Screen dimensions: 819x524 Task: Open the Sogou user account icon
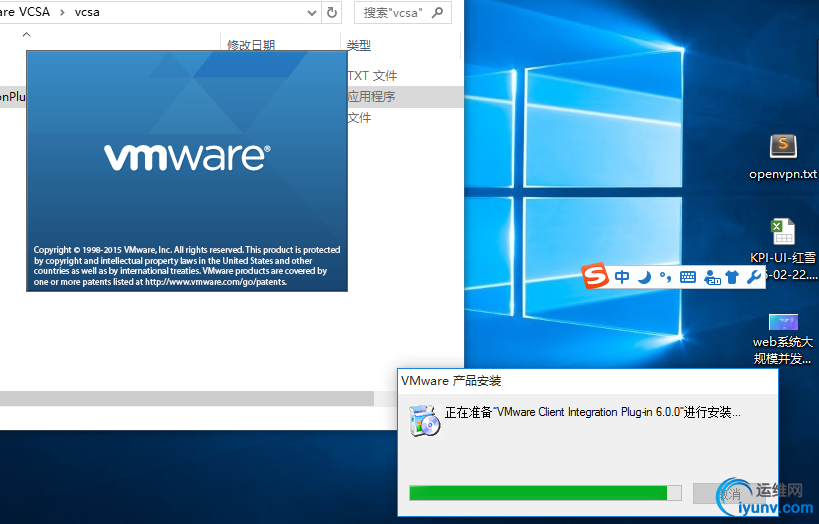(x=712, y=277)
